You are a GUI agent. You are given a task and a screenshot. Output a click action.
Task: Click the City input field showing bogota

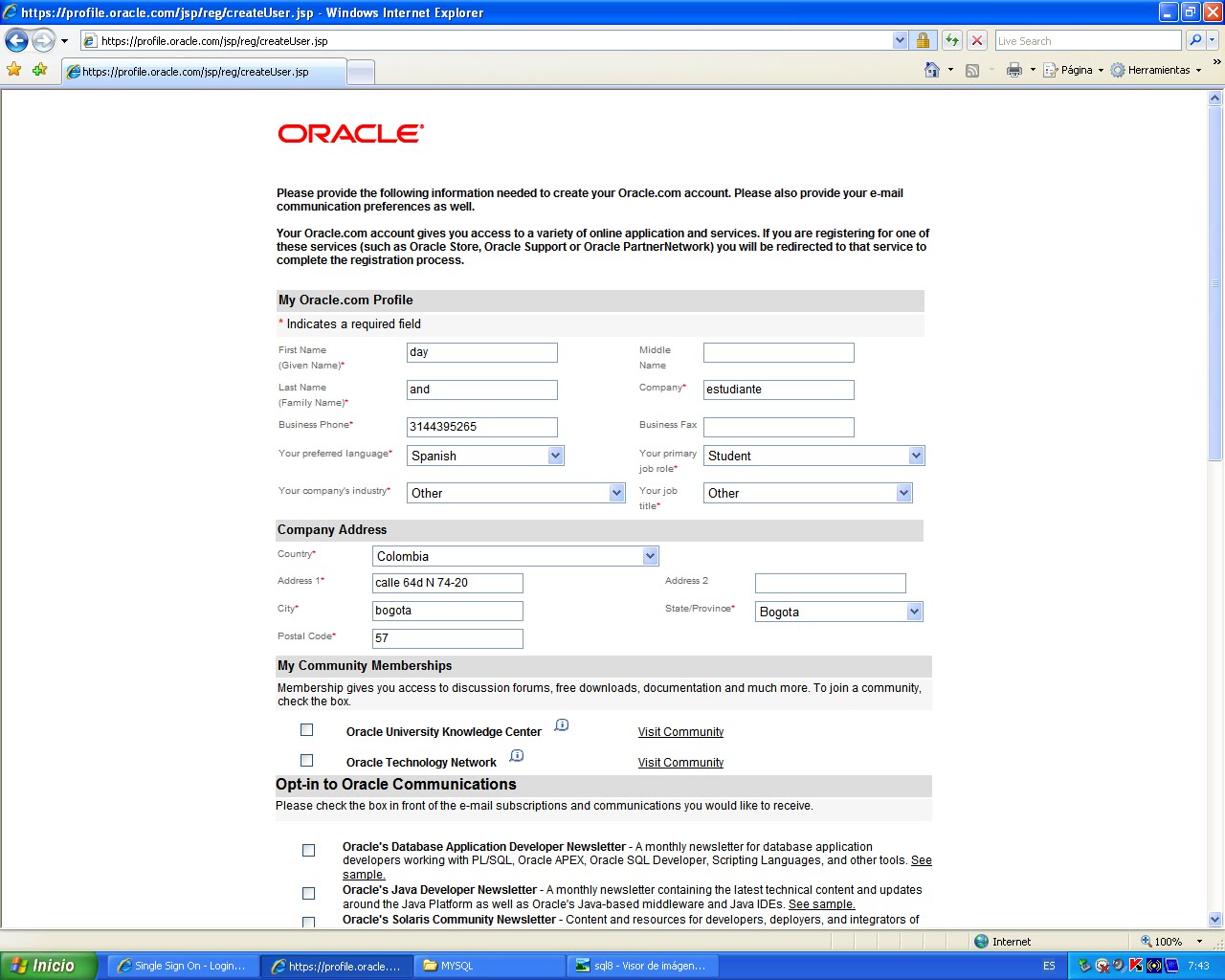[x=448, y=611]
